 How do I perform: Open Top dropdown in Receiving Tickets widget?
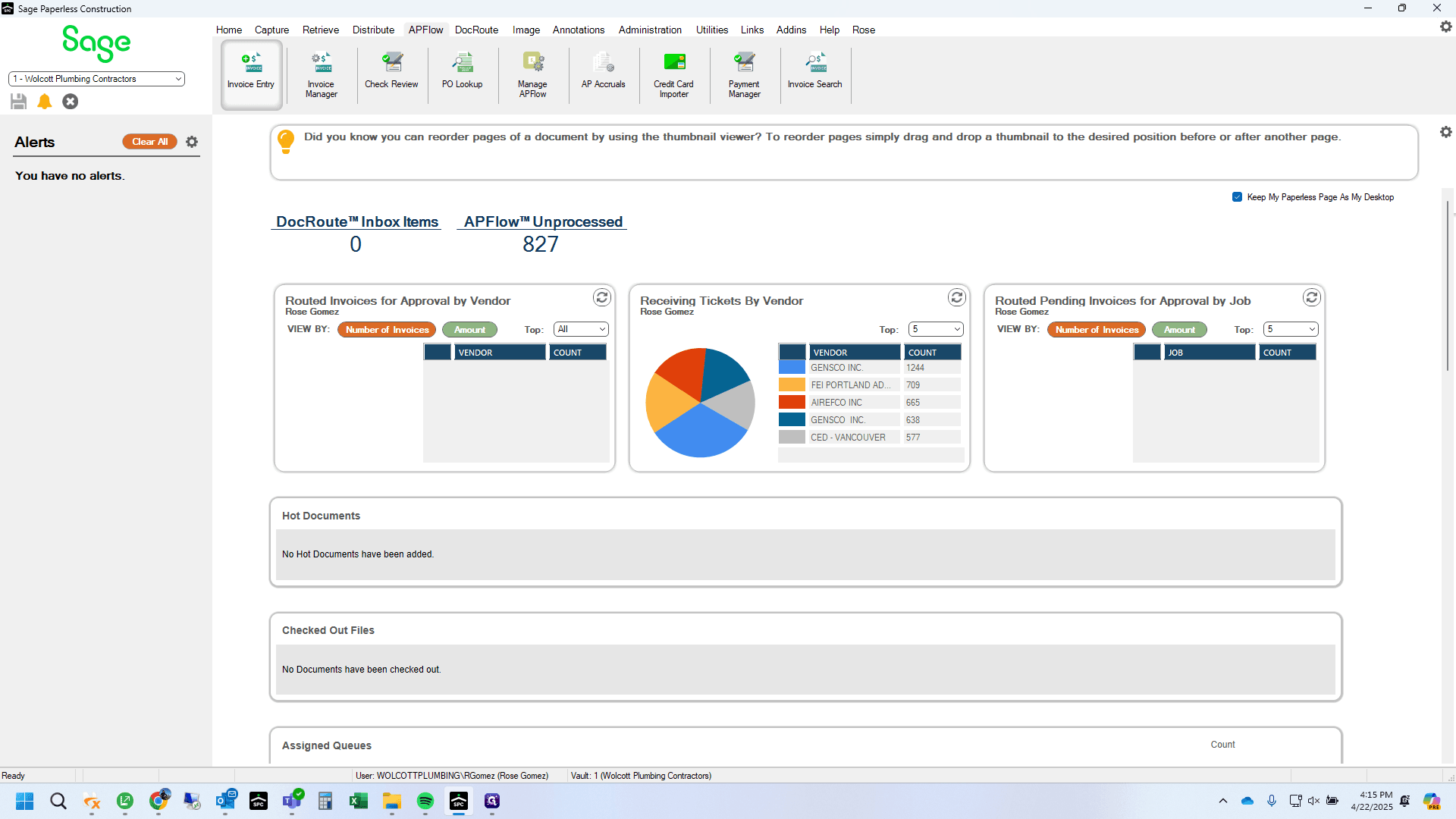(936, 329)
